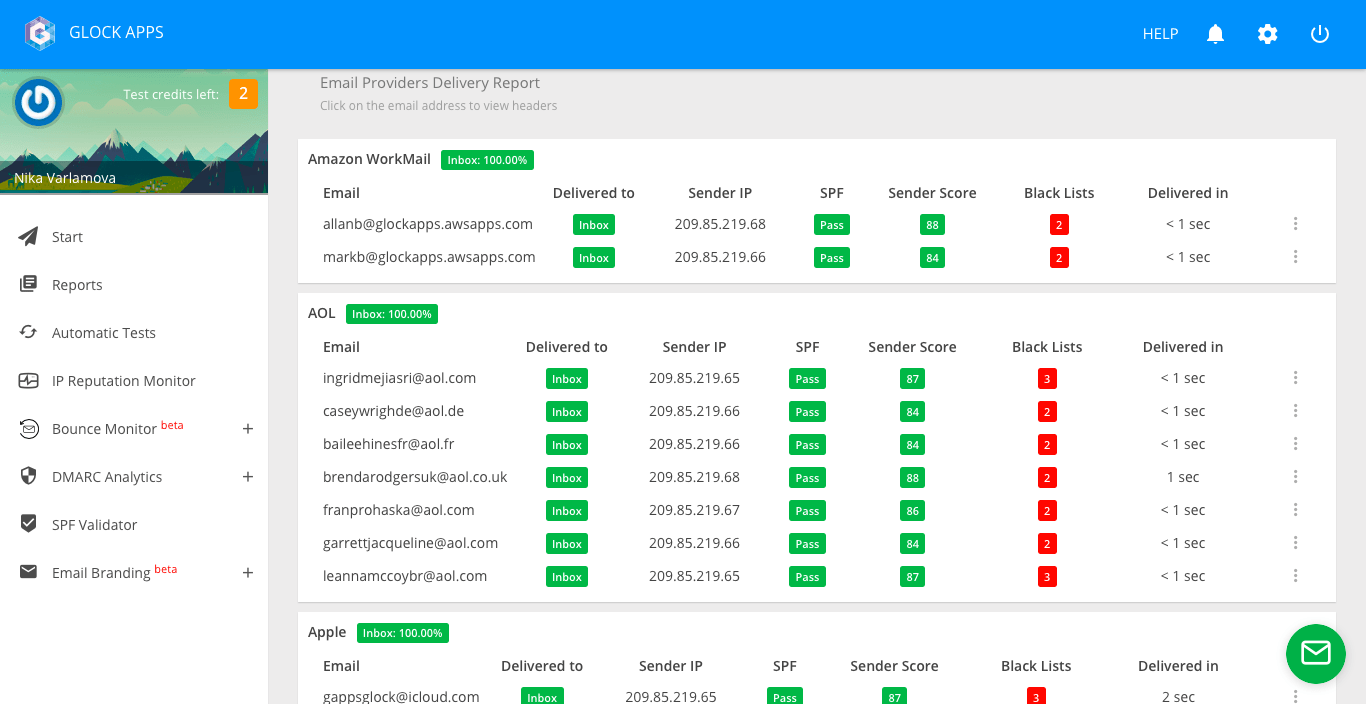This screenshot has height=704, width=1366.
Task: View headers for gappsglock@icloud.com
Action: coord(401,696)
